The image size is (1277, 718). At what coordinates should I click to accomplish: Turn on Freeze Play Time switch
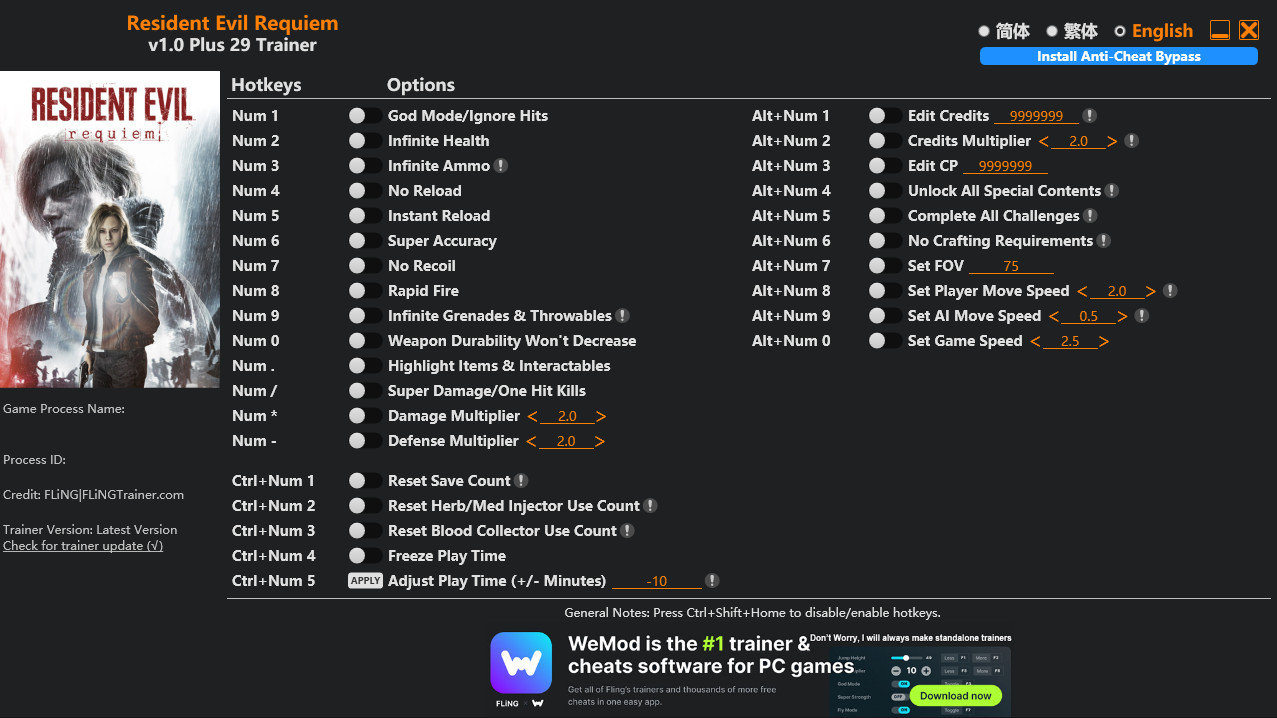coord(365,556)
